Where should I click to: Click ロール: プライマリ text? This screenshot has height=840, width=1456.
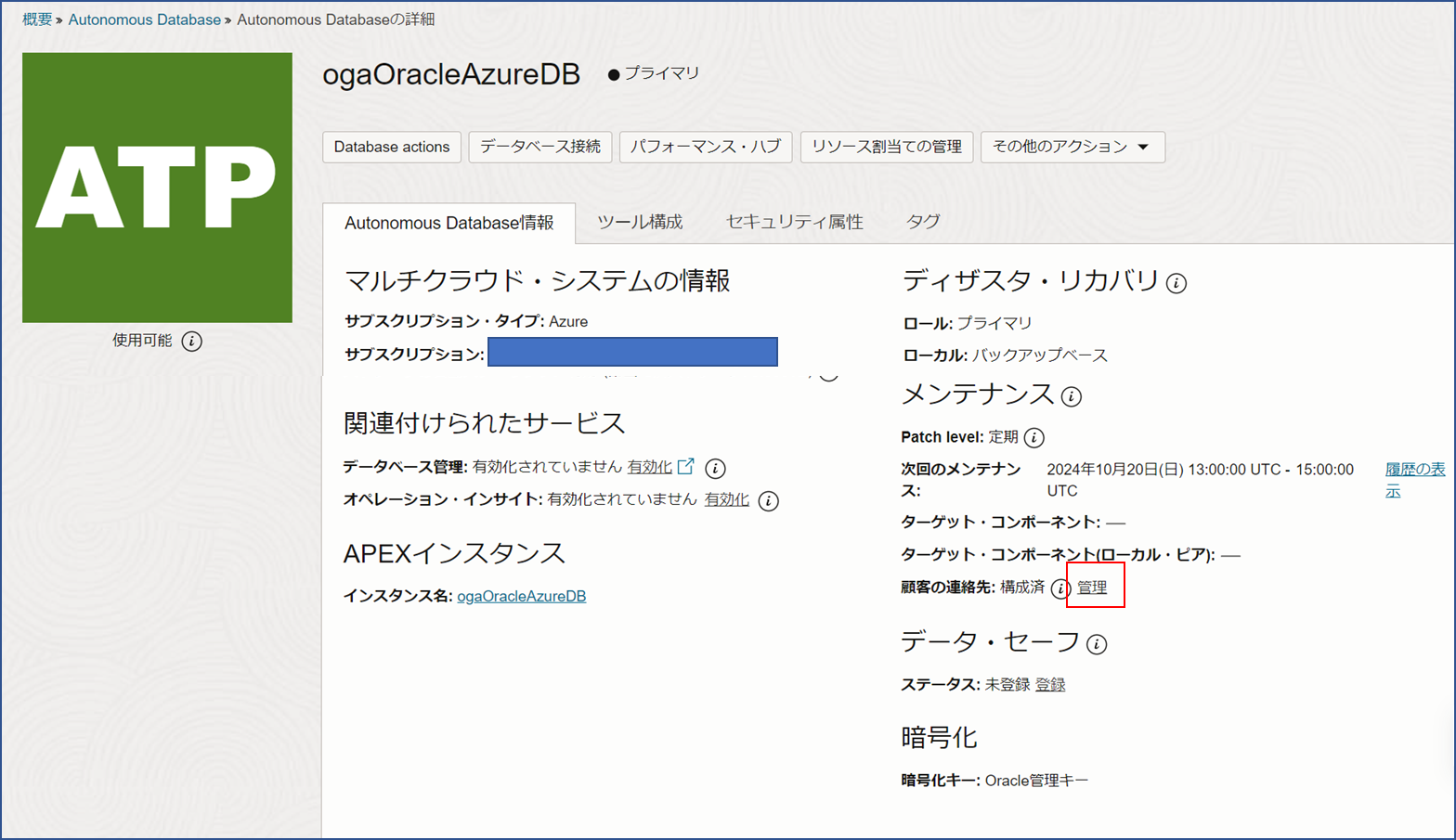tap(968, 323)
